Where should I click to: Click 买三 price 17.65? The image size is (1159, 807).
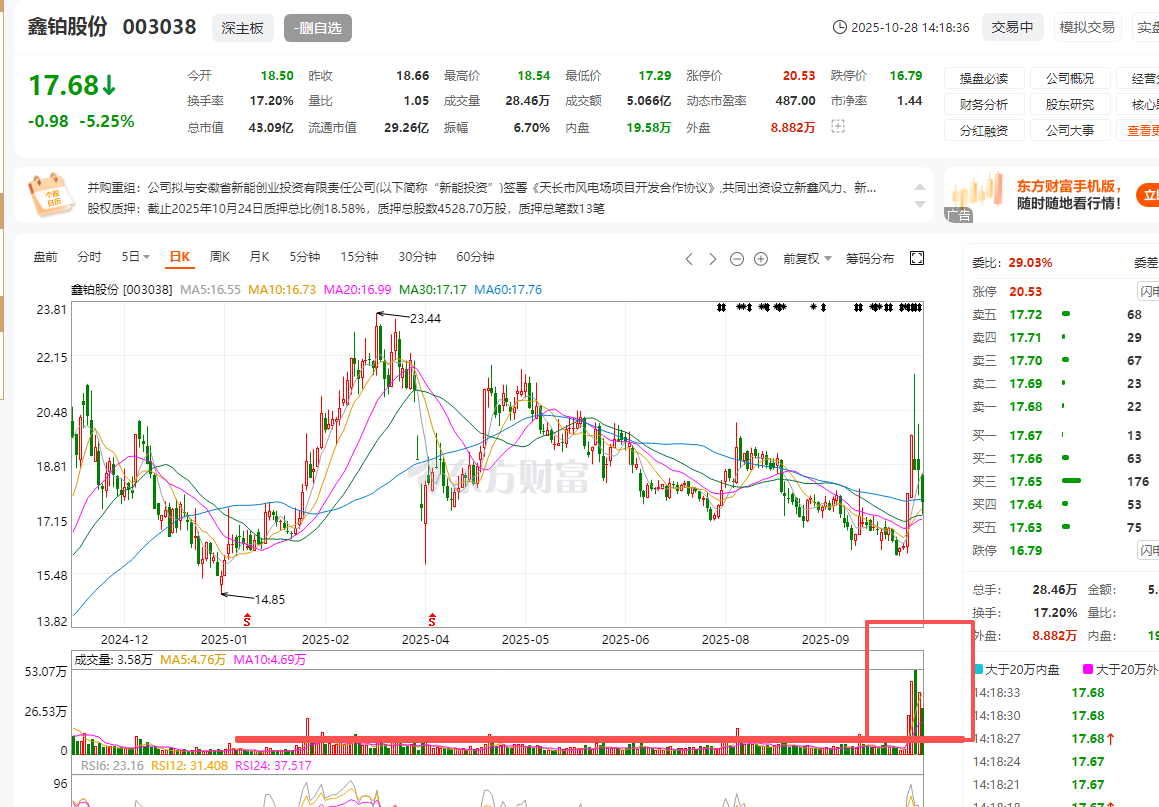coord(1026,482)
